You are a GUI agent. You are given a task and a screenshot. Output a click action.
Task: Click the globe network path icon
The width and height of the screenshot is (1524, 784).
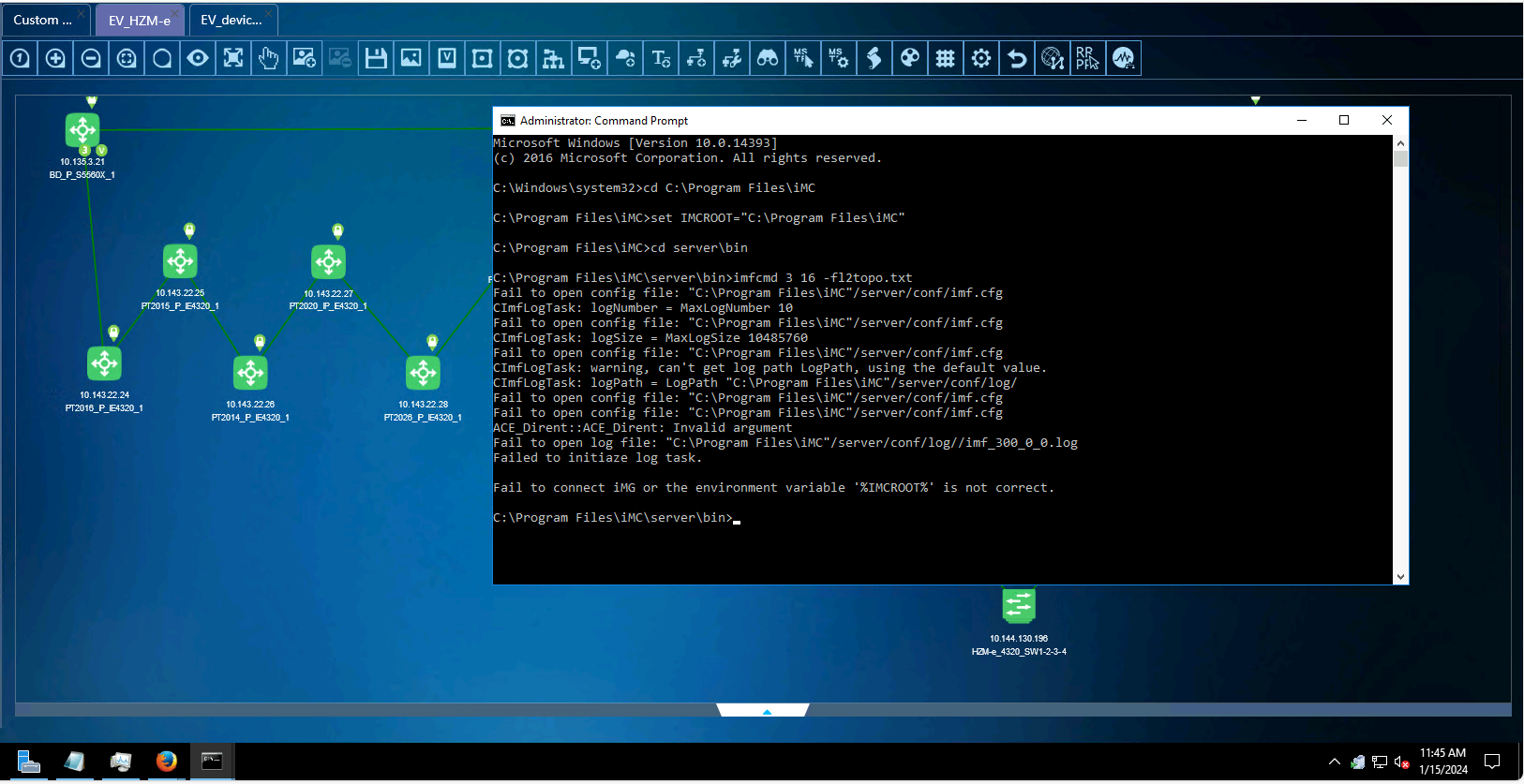coord(1053,58)
